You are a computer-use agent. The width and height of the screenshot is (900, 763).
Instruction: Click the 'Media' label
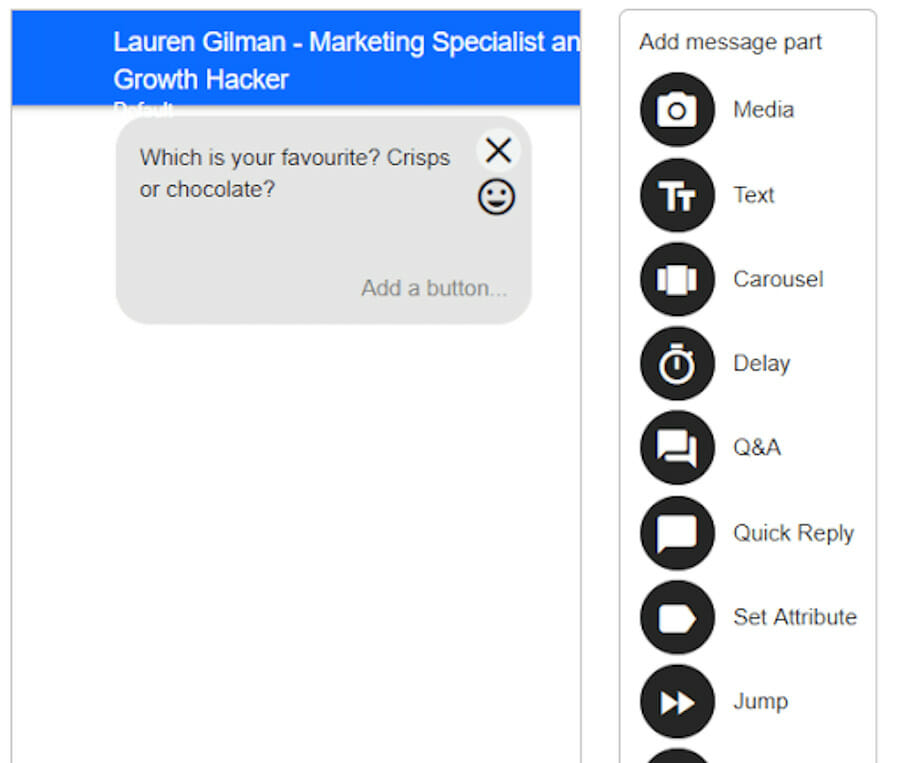click(x=763, y=110)
